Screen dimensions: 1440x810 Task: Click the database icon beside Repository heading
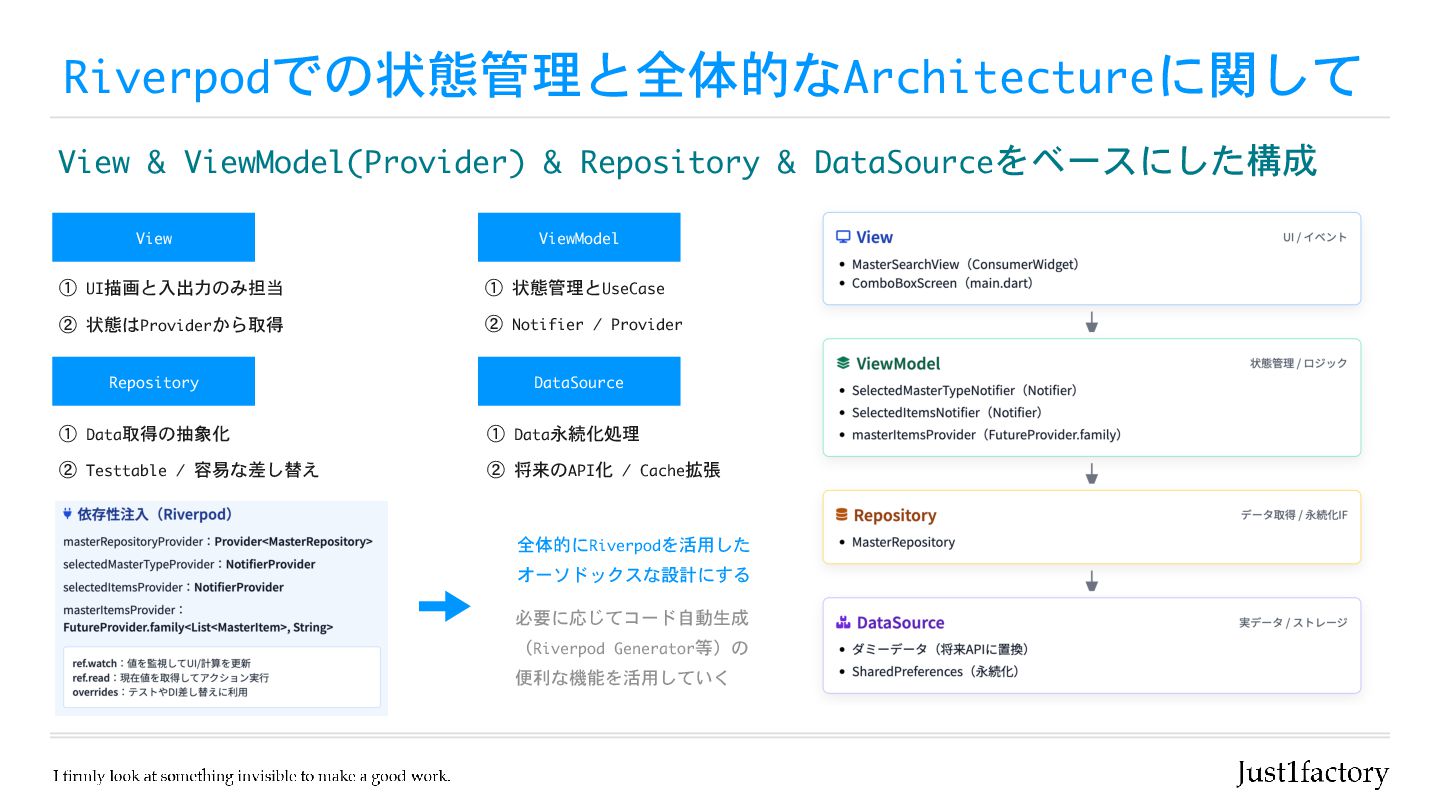842,515
